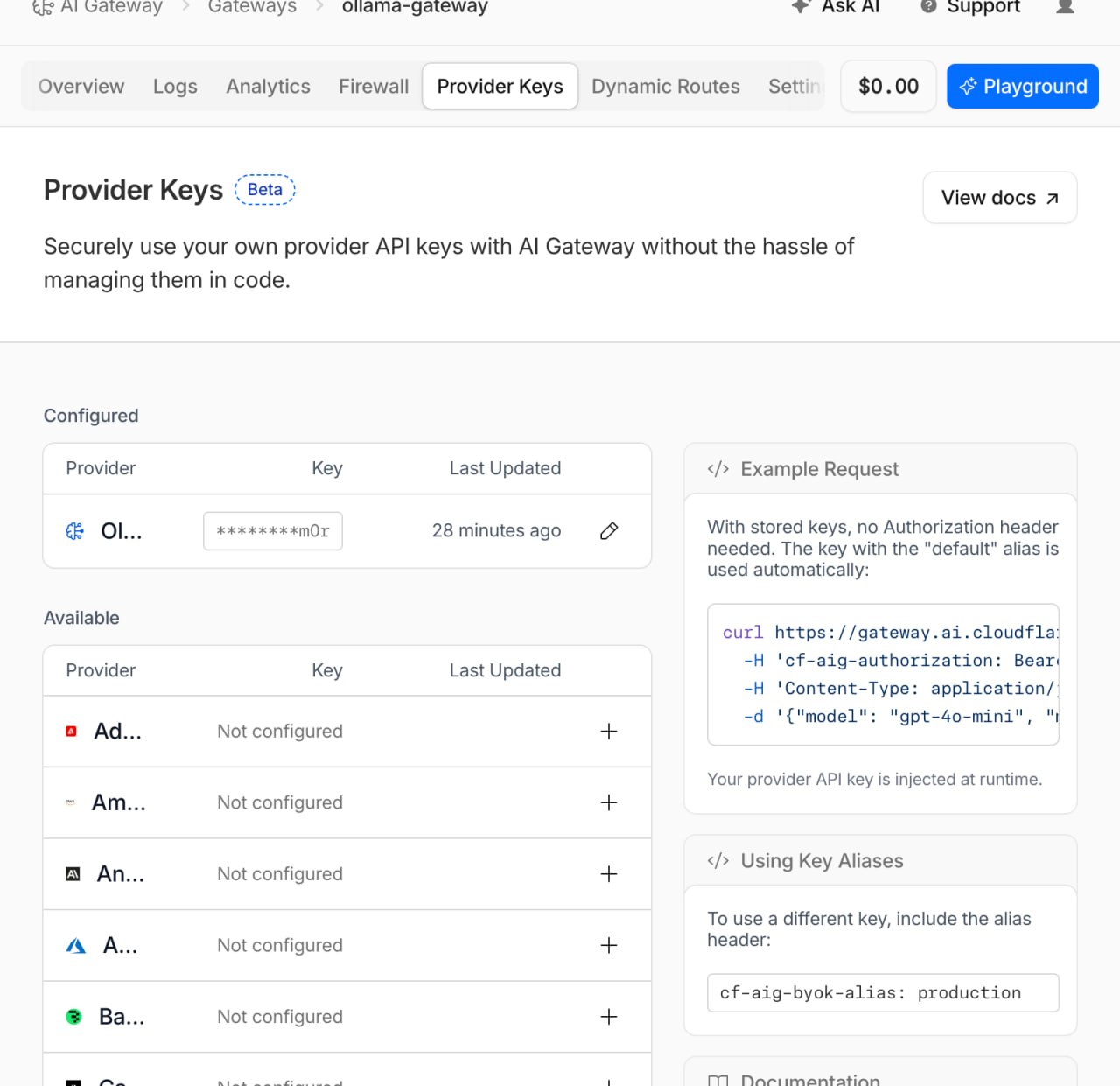Open the partially visible Settings tab

pyautogui.click(x=794, y=86)
